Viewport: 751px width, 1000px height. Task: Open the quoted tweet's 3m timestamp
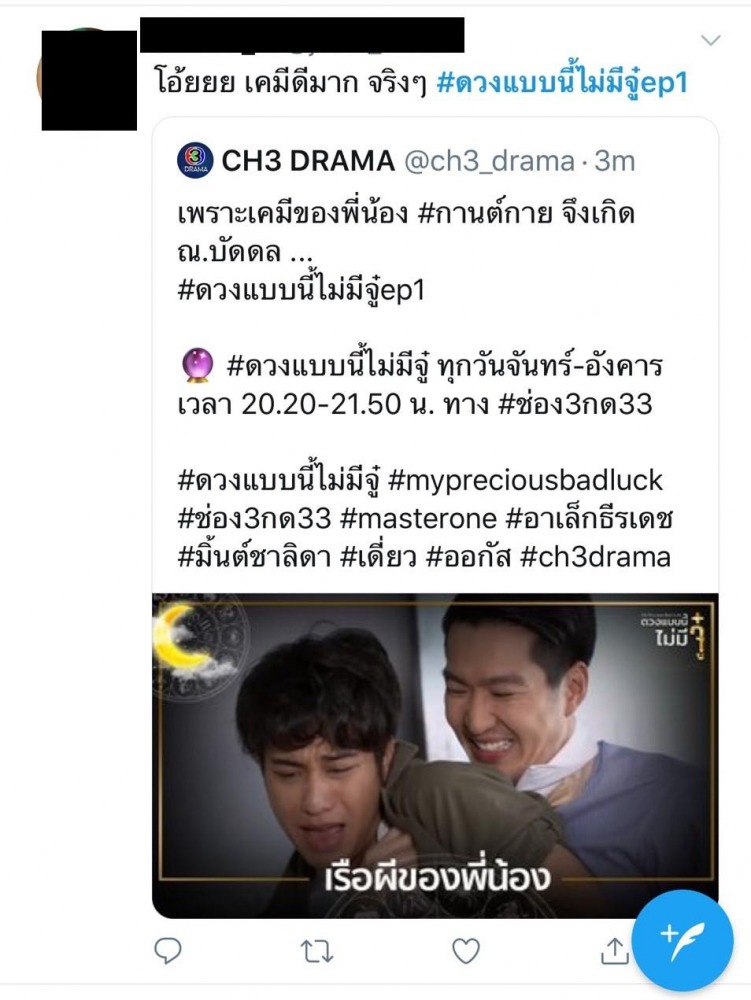(615, 161)
